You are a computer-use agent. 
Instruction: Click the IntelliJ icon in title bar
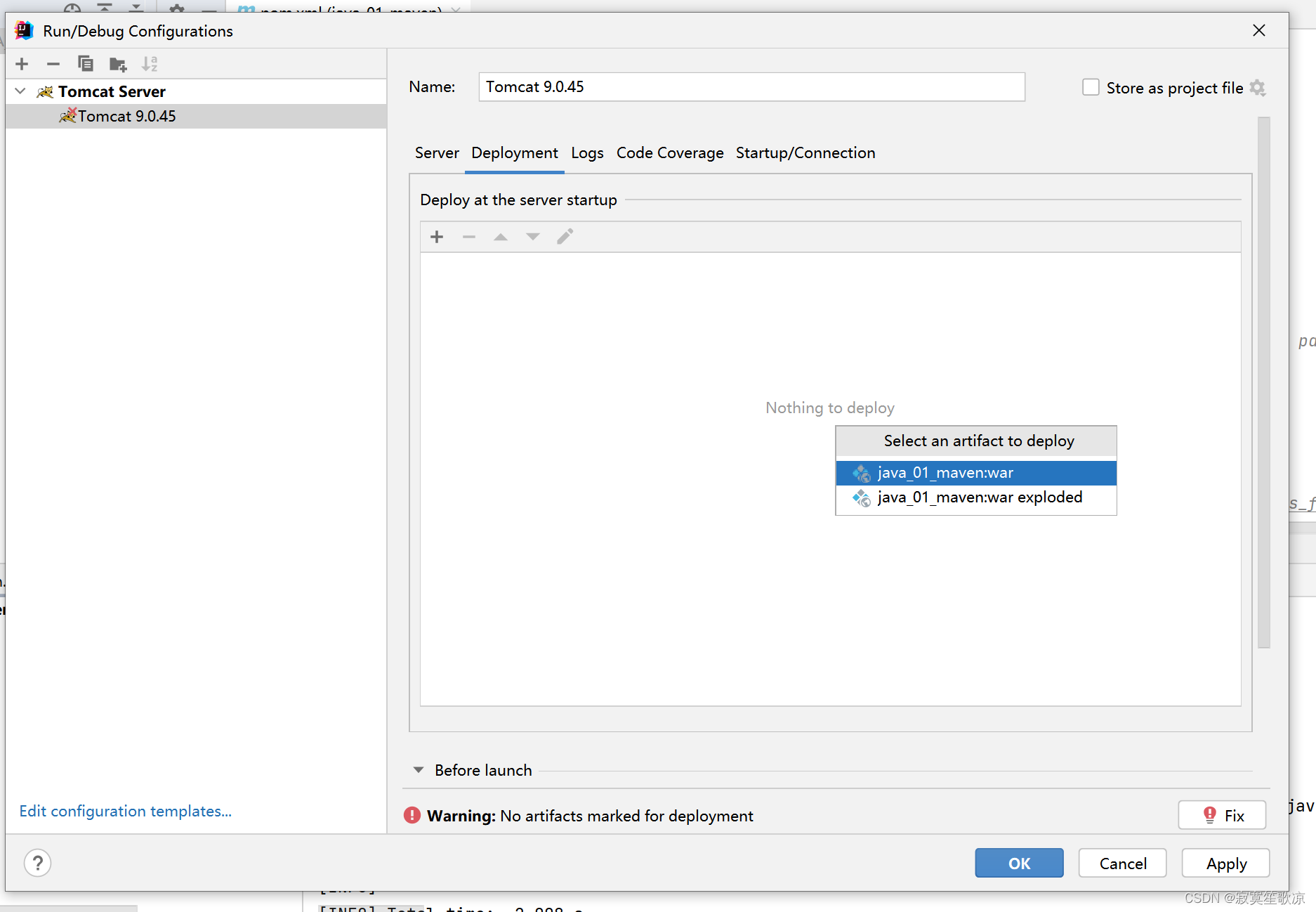24,30
